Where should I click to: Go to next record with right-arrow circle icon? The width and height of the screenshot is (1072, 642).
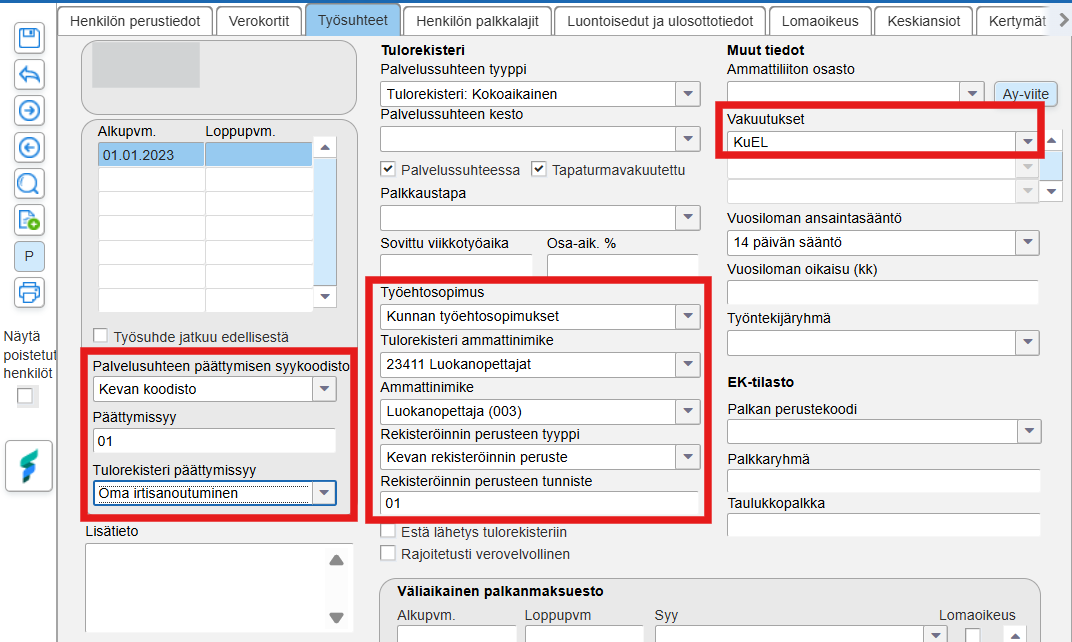pyautogui.click(x=29, y=111)
